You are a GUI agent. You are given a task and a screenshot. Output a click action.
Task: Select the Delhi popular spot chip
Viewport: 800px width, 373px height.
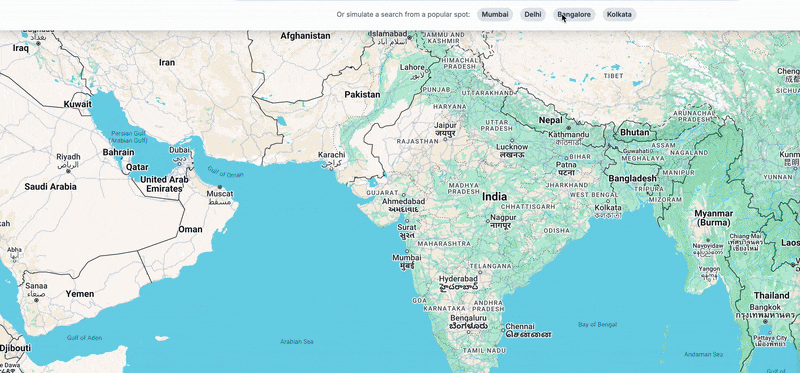533,14
